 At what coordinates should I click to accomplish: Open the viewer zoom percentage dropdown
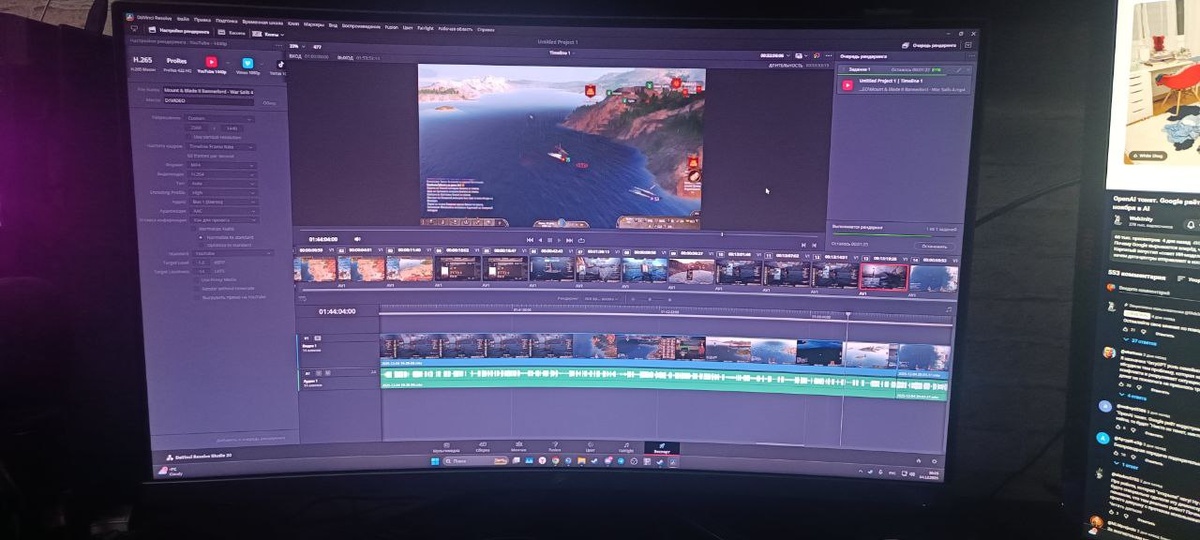click(297, 46)
